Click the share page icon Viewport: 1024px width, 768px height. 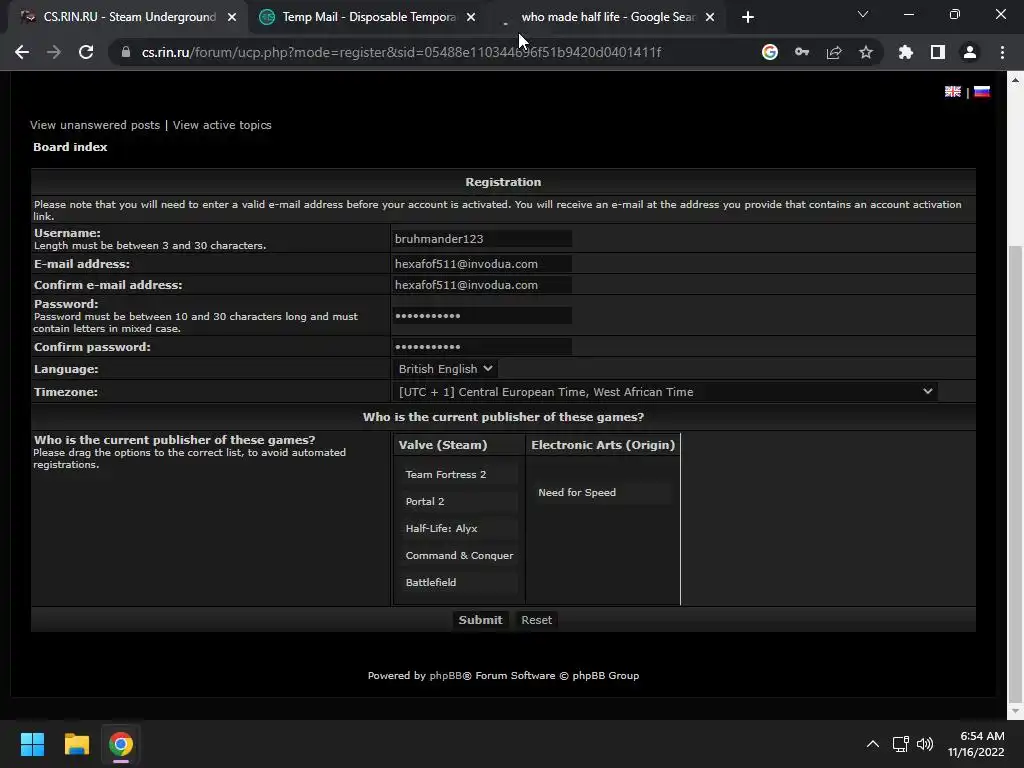click(834, 52)
